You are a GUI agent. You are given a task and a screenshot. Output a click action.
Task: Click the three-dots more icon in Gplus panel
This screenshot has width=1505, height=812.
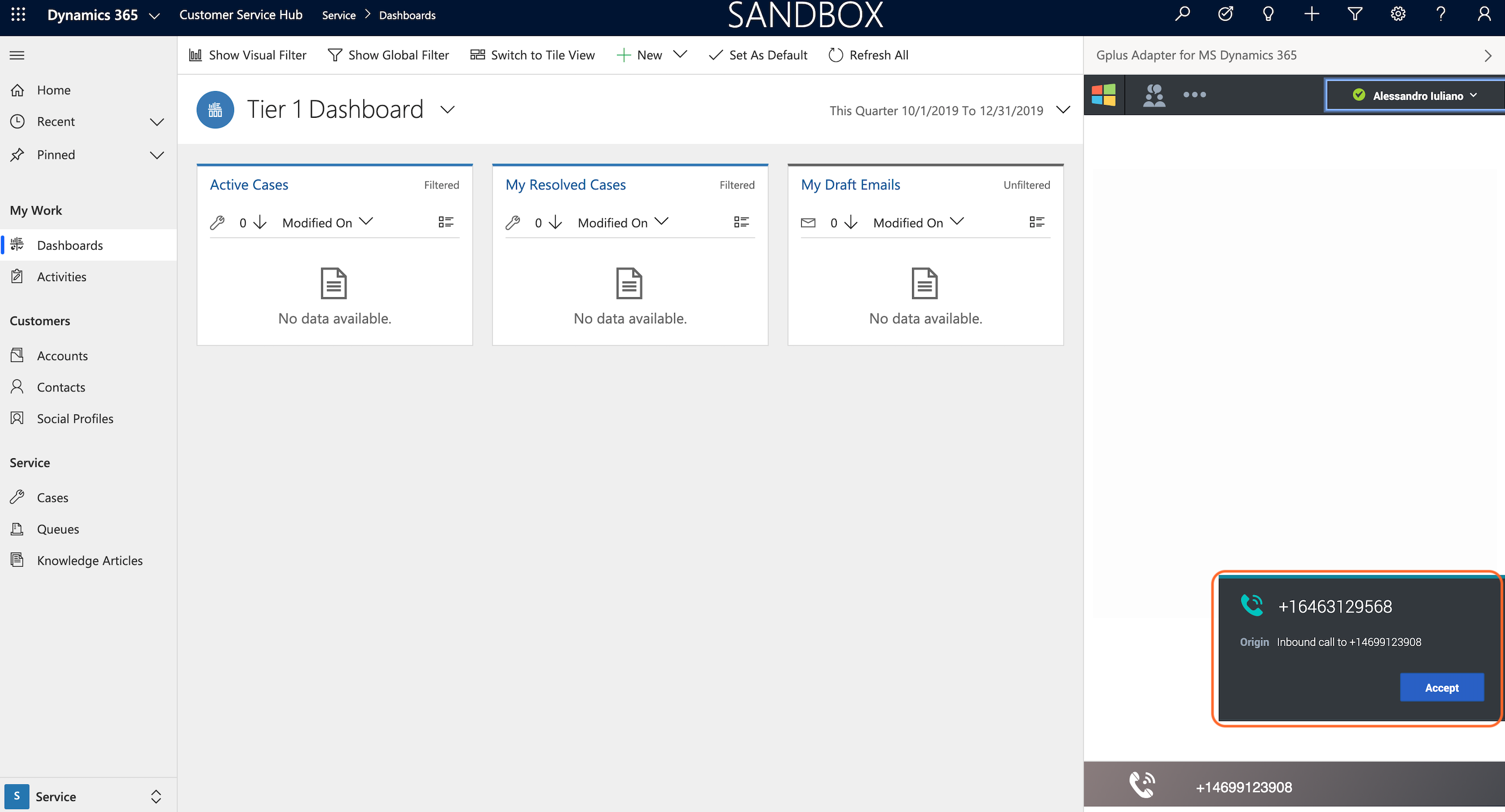[1194, 95]
